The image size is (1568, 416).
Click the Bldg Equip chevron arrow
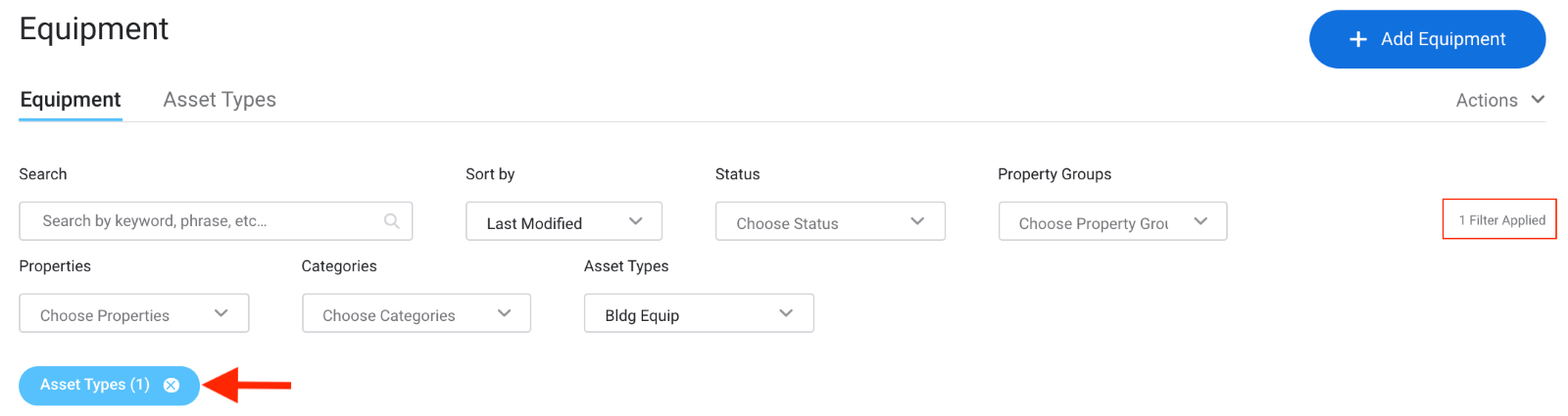pos(786,313)
